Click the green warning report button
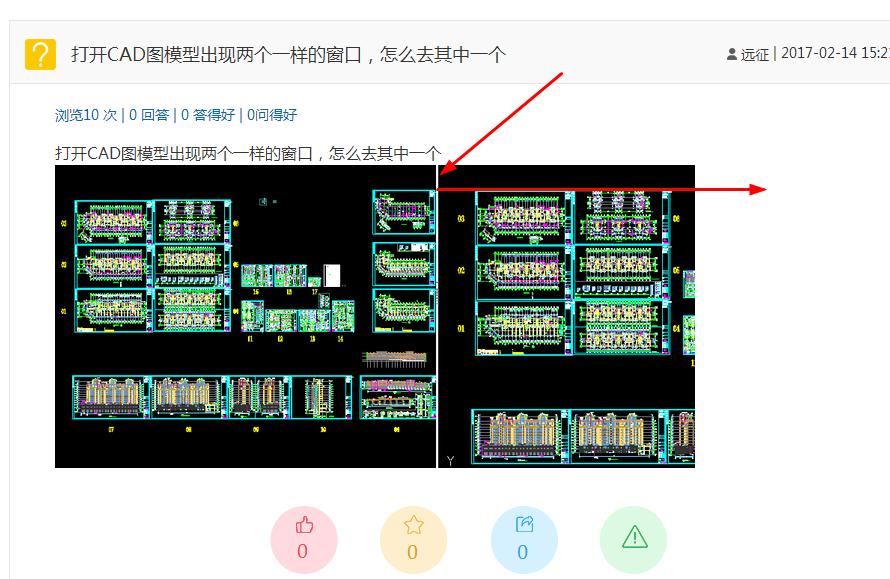This screenshot has height=579, width=890. click(x=633, y=539)
